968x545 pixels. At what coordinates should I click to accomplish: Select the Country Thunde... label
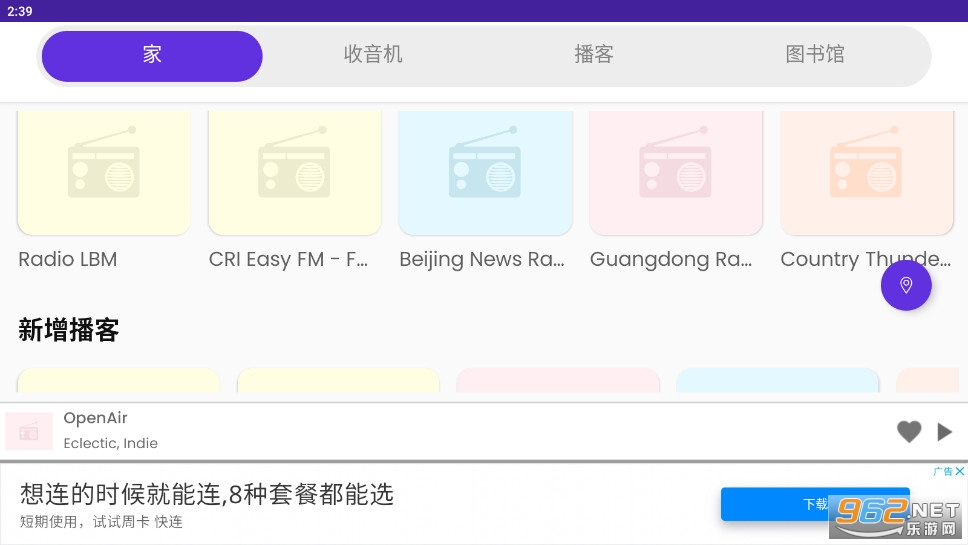point(866,259)
